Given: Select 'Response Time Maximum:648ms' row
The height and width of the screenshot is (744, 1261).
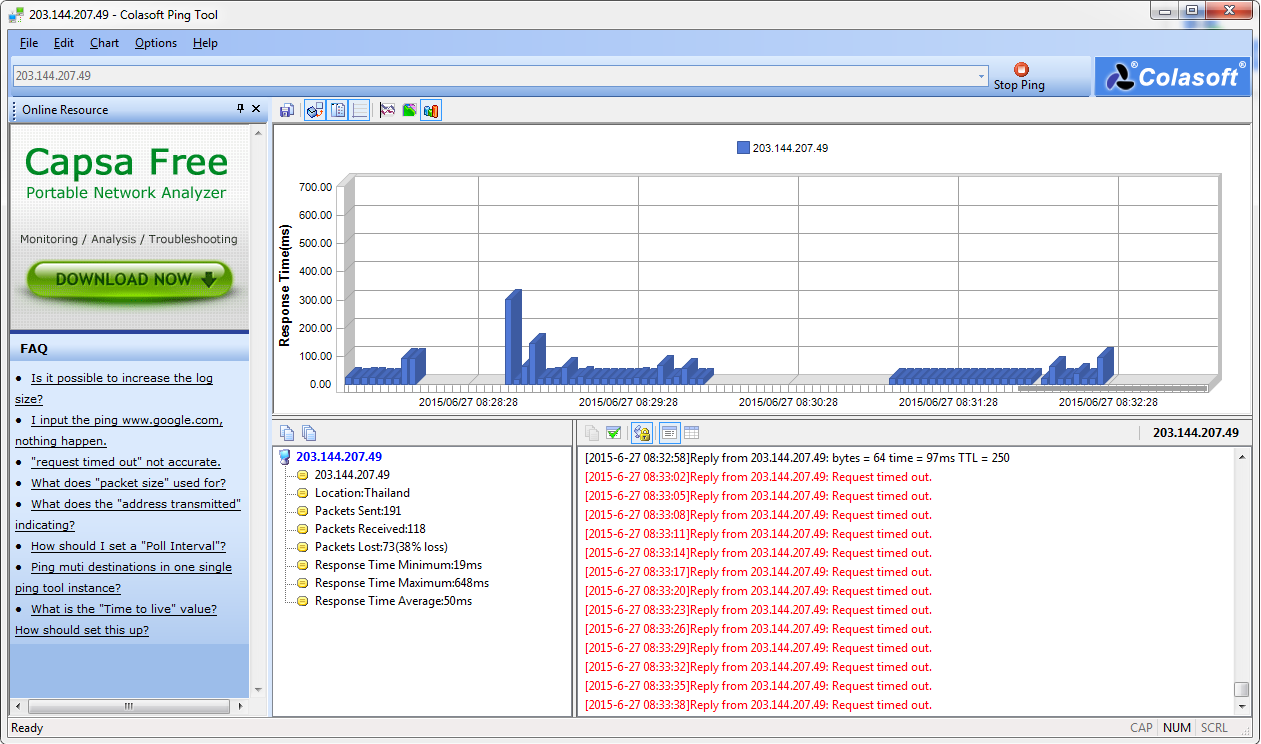Looking at the screenshot, I should click(402, 583).
